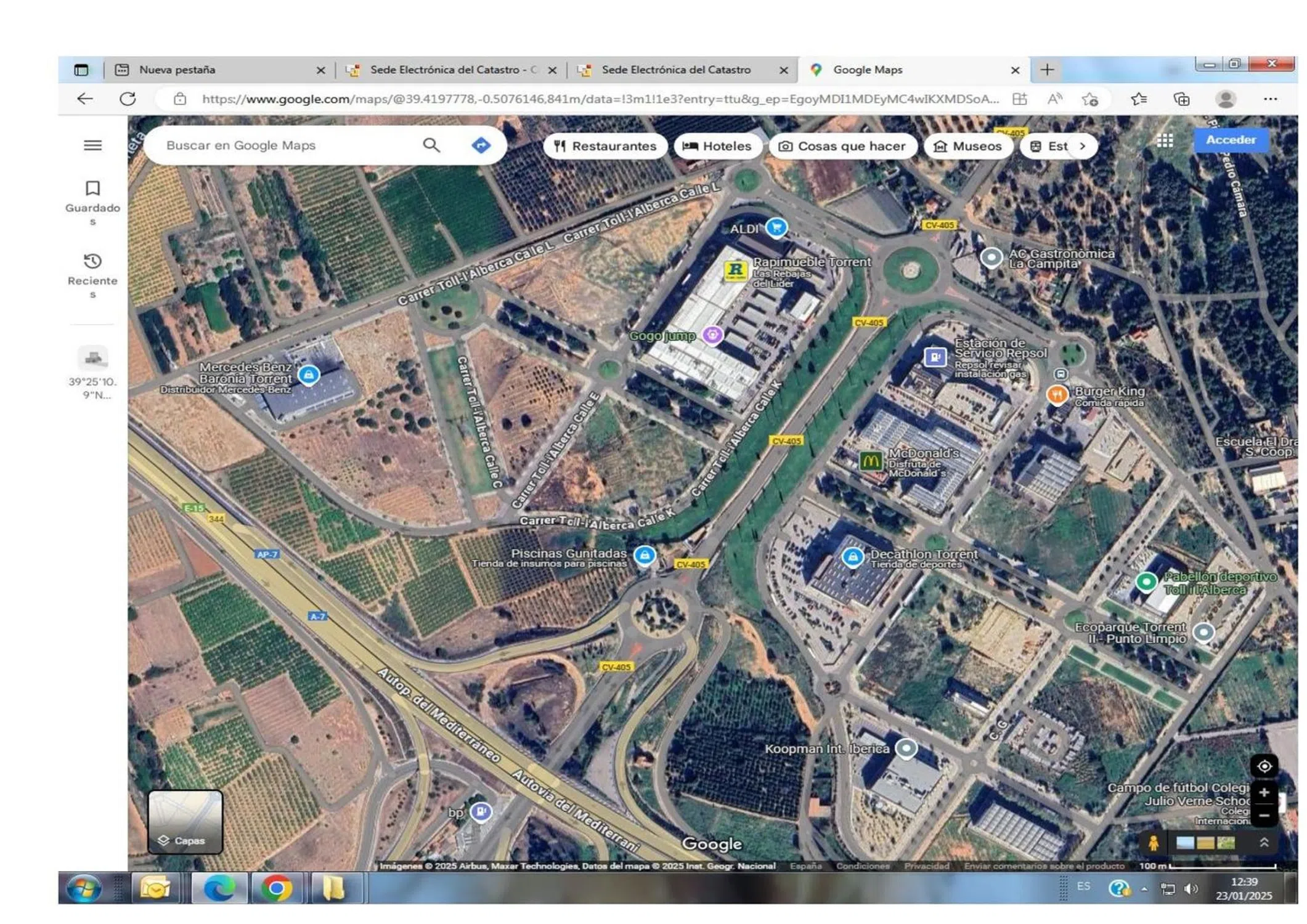Image resolution: width=1307 pixels, height=924 pixels.
Task: Select the Restaurantes category chip
Action: (x=605, y=146)
